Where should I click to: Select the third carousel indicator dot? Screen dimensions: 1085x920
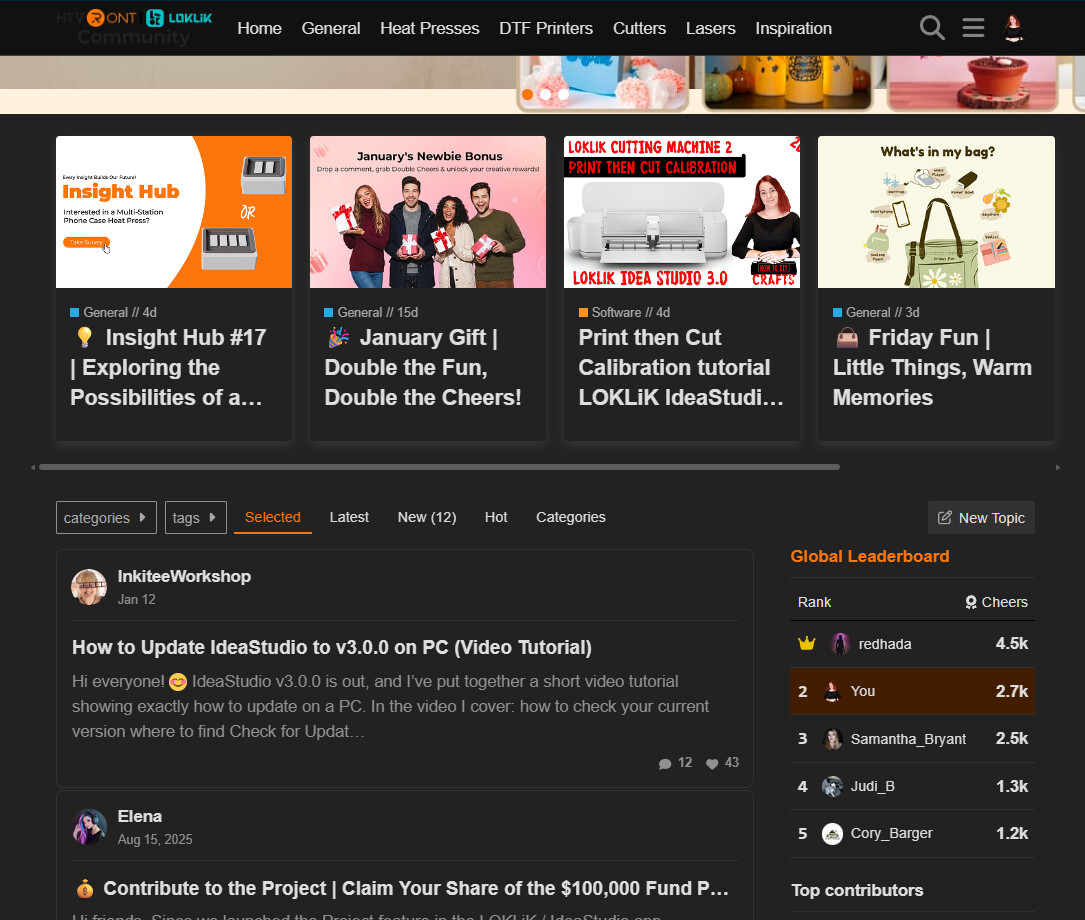click(x=563, y=94)
